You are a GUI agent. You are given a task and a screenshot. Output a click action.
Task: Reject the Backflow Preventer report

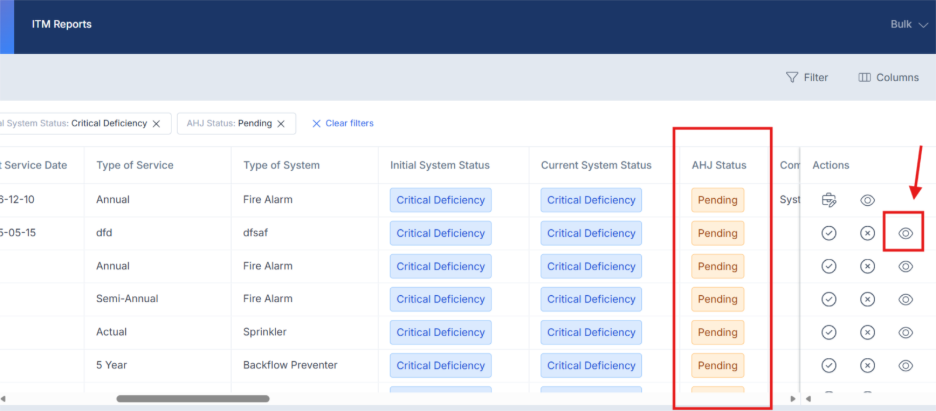pyautogui.click(x=867, y=365)
